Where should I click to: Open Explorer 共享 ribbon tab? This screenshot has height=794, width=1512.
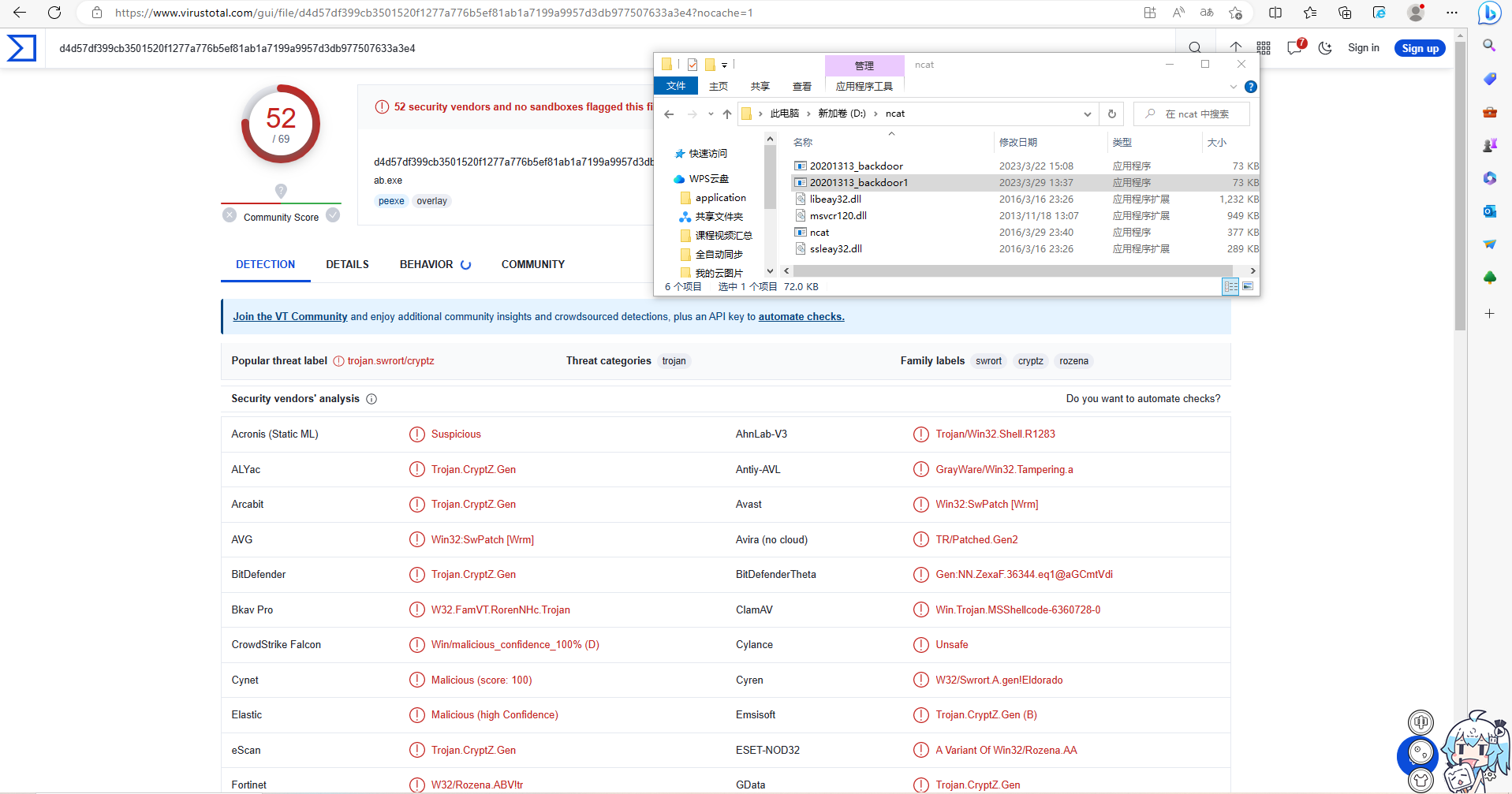point(760,86)
